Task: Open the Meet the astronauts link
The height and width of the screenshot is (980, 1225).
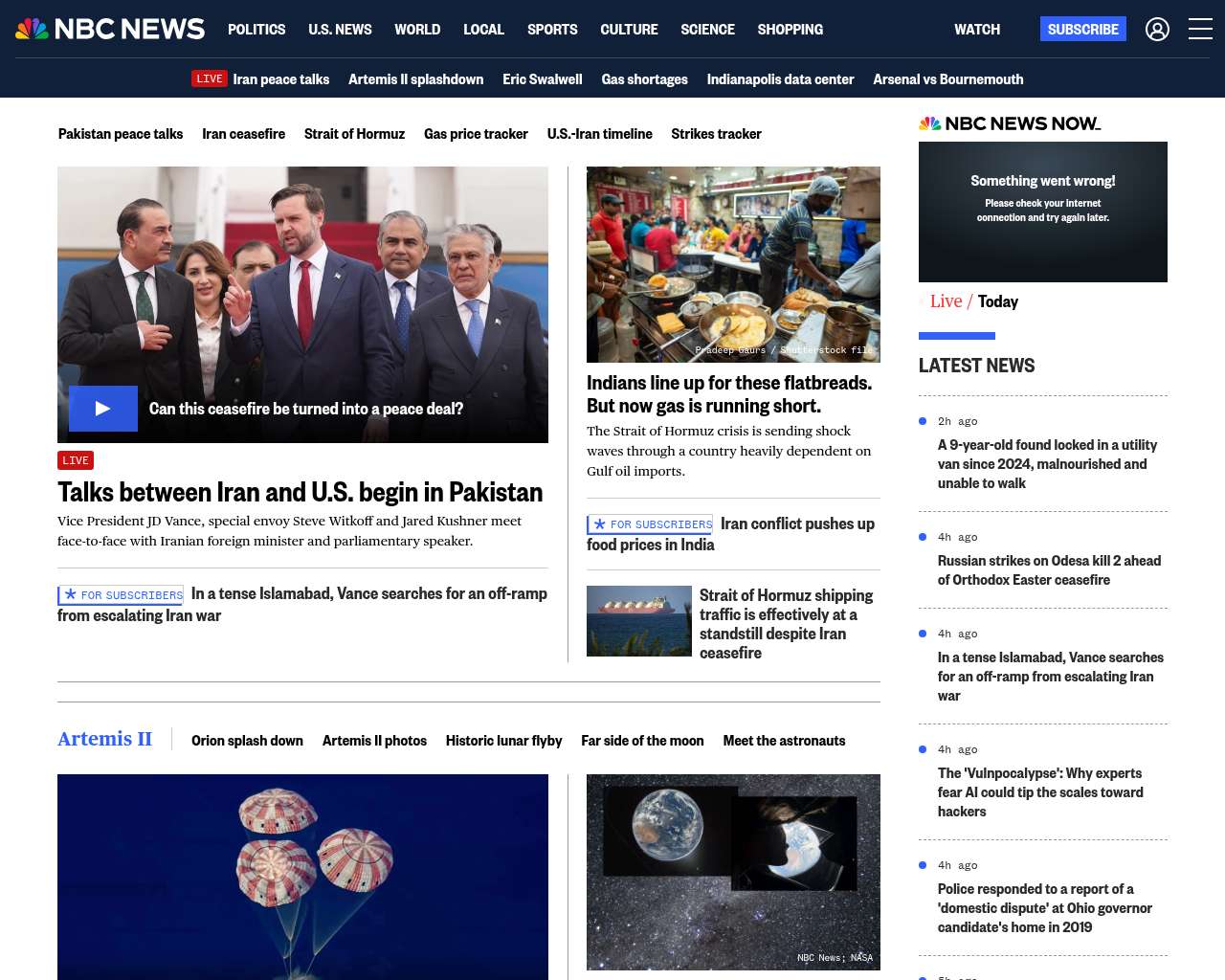Action: click(x=784, y=741)
